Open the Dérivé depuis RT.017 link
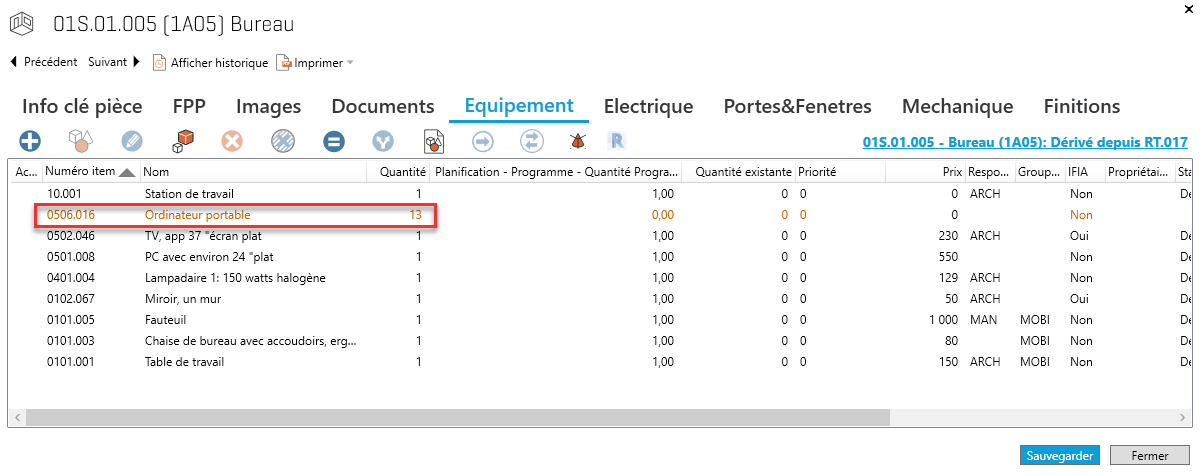The height and width of the screenshot is (475, 1200). (x=1024, y=142)
